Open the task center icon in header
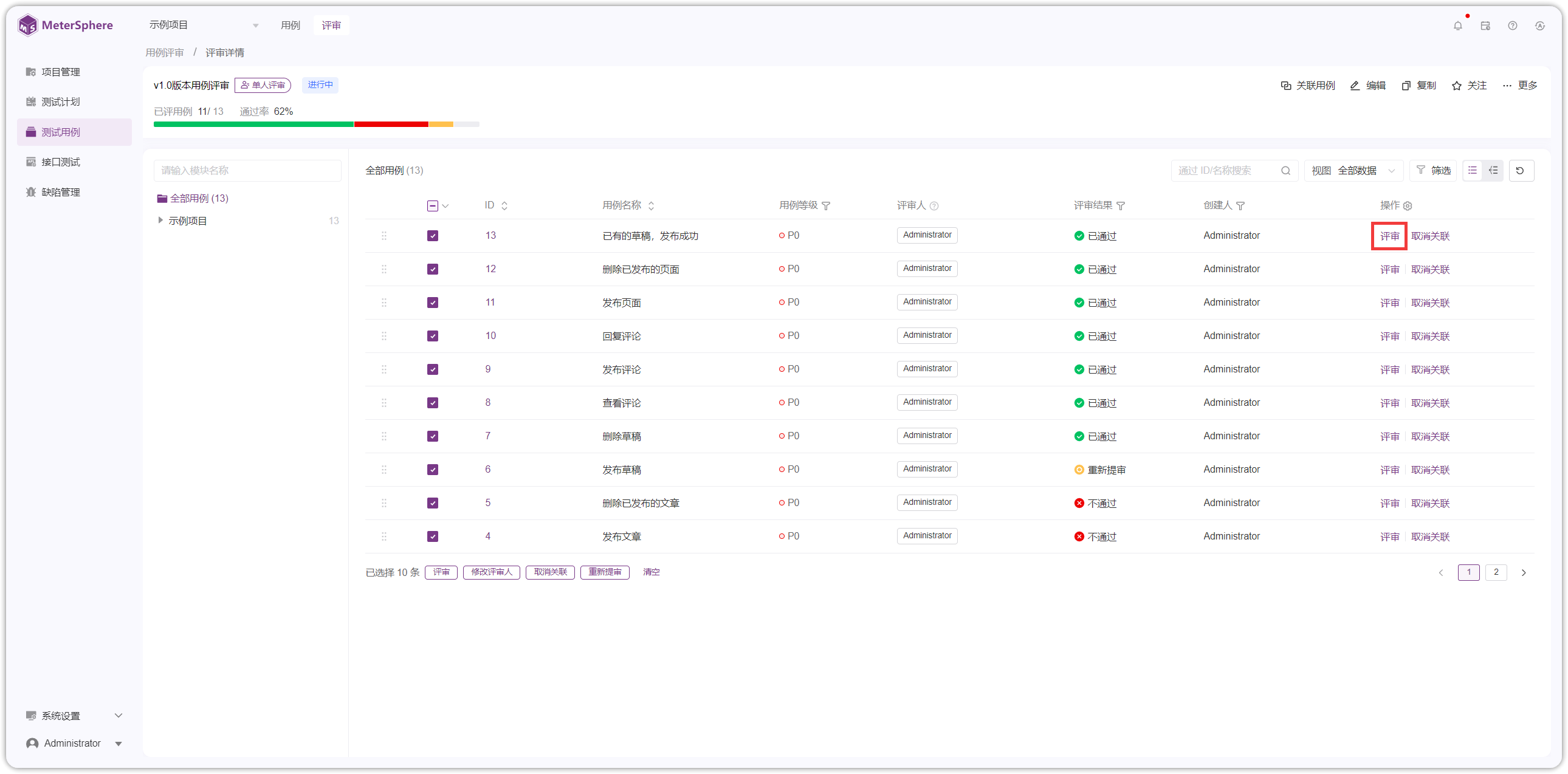 (1485, 26)
